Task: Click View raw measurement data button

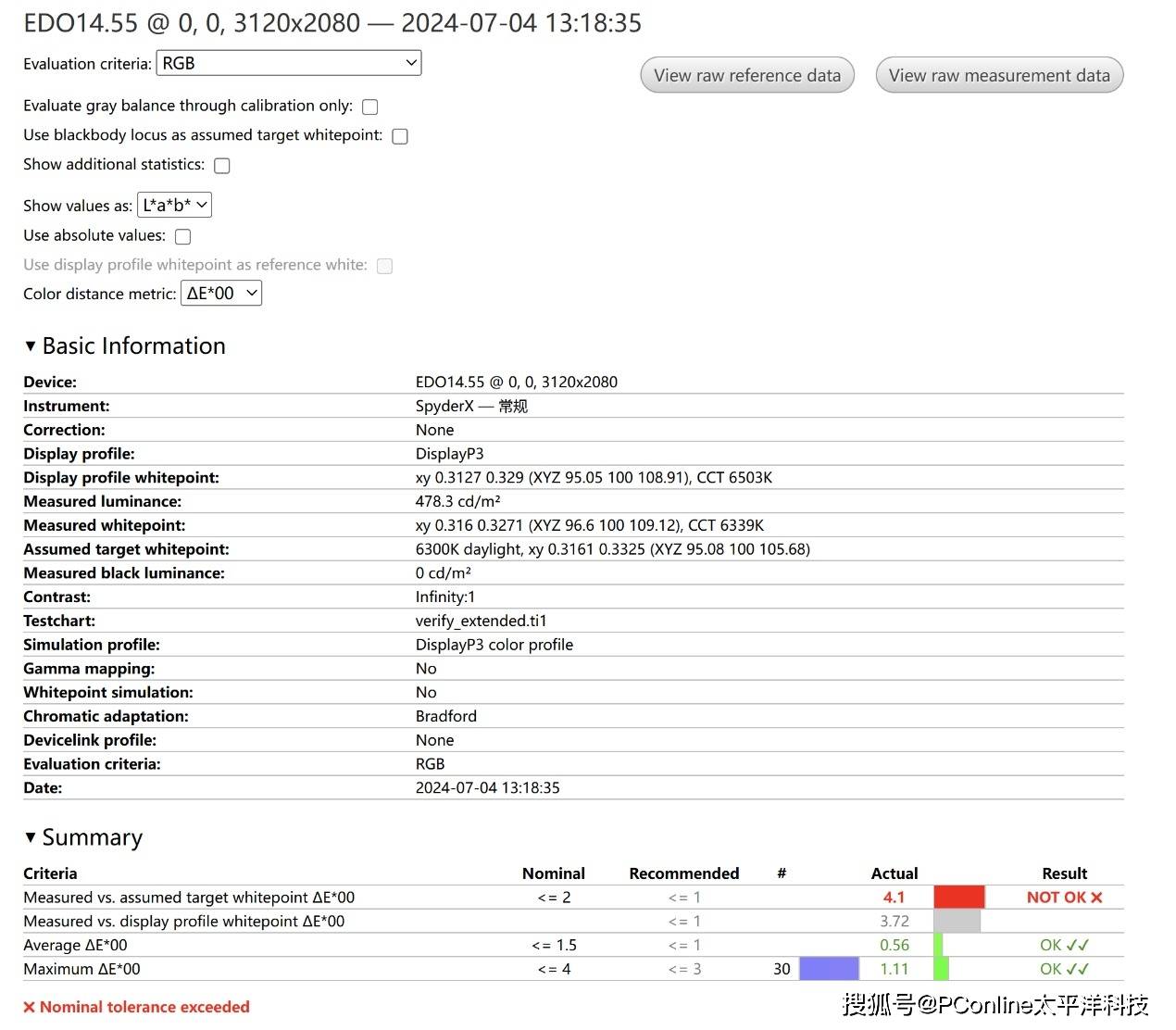Action: [998, 76]
